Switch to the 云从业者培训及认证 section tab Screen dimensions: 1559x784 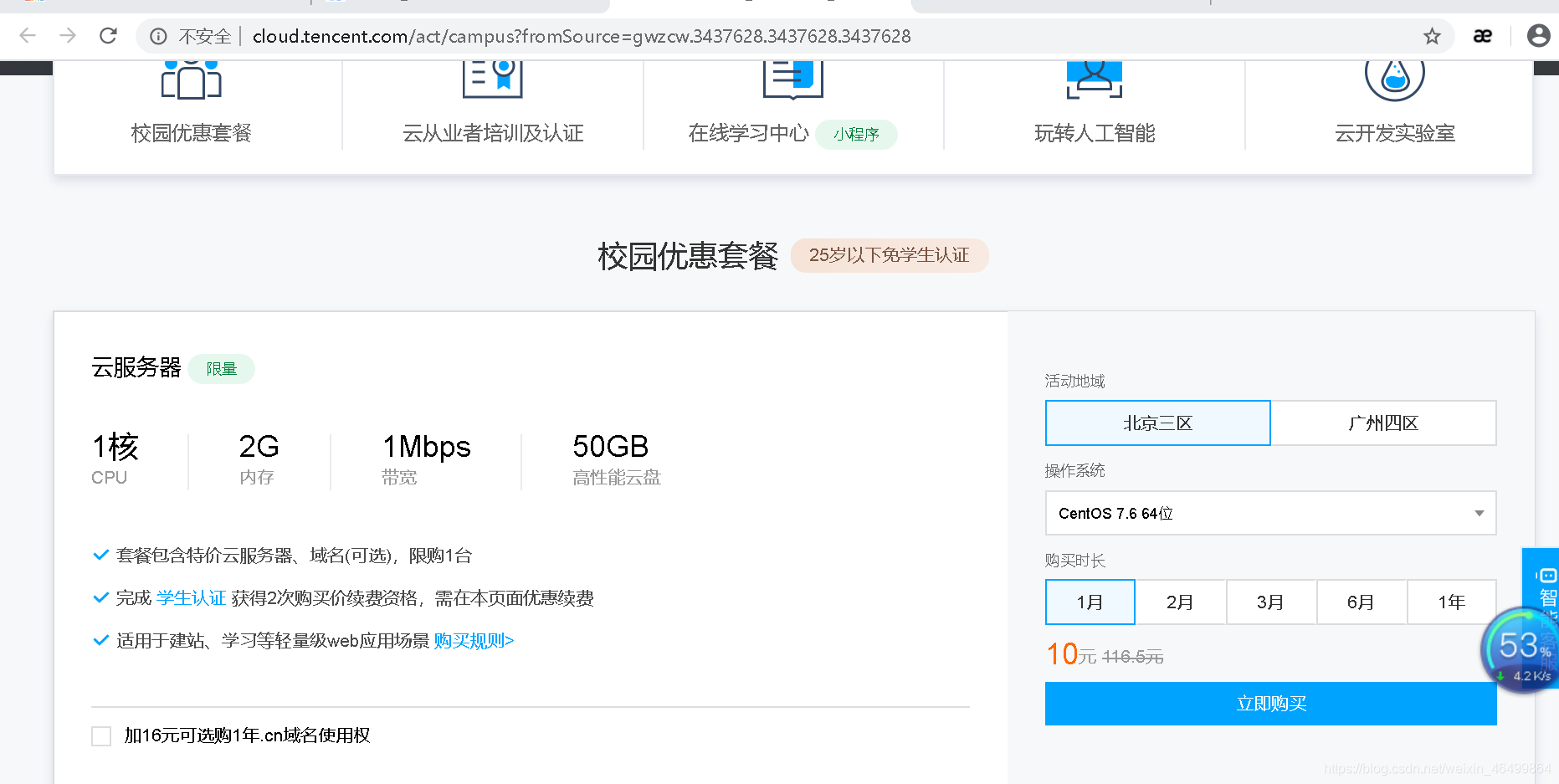(493, 133)
